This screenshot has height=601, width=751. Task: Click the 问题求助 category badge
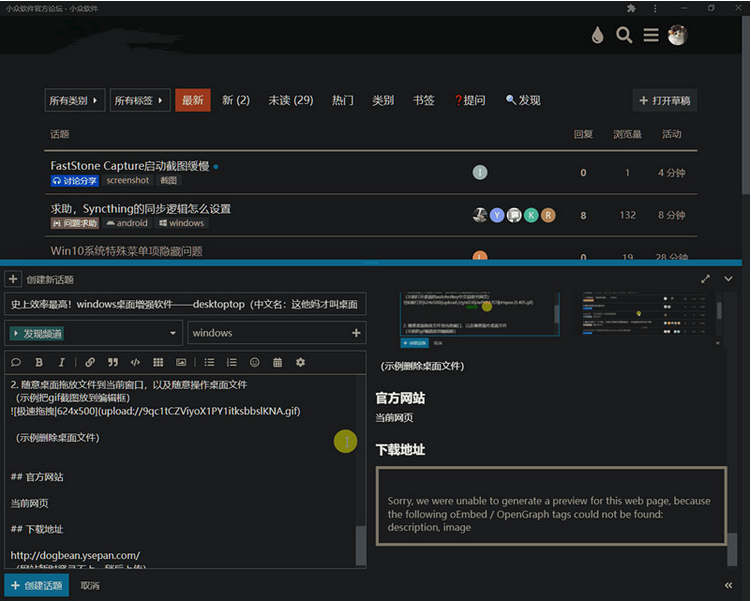click(x=74, y=223)
